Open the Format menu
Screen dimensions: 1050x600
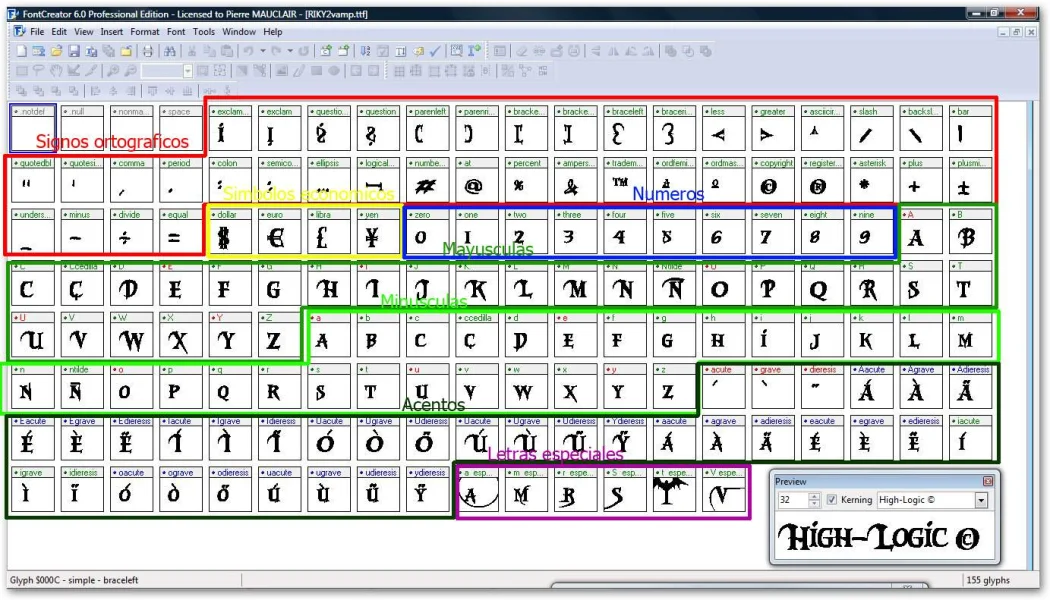(x=145, y=31)
